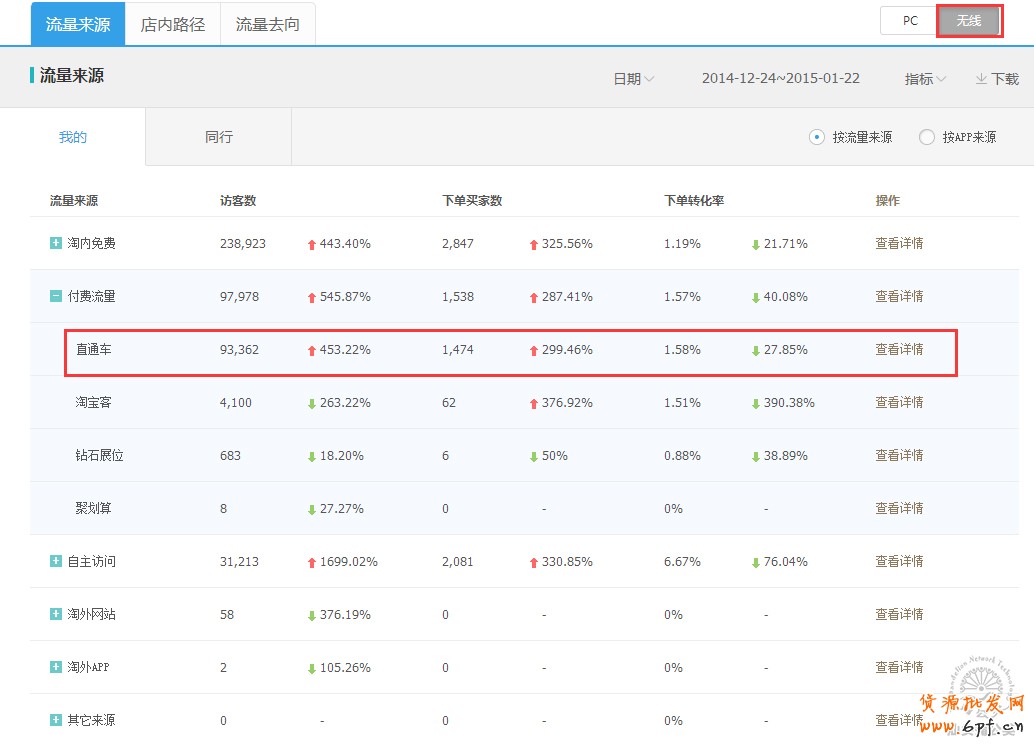The image size is (1034, 748).
Task: Switch to the PC view toggle
Action: 909,21
